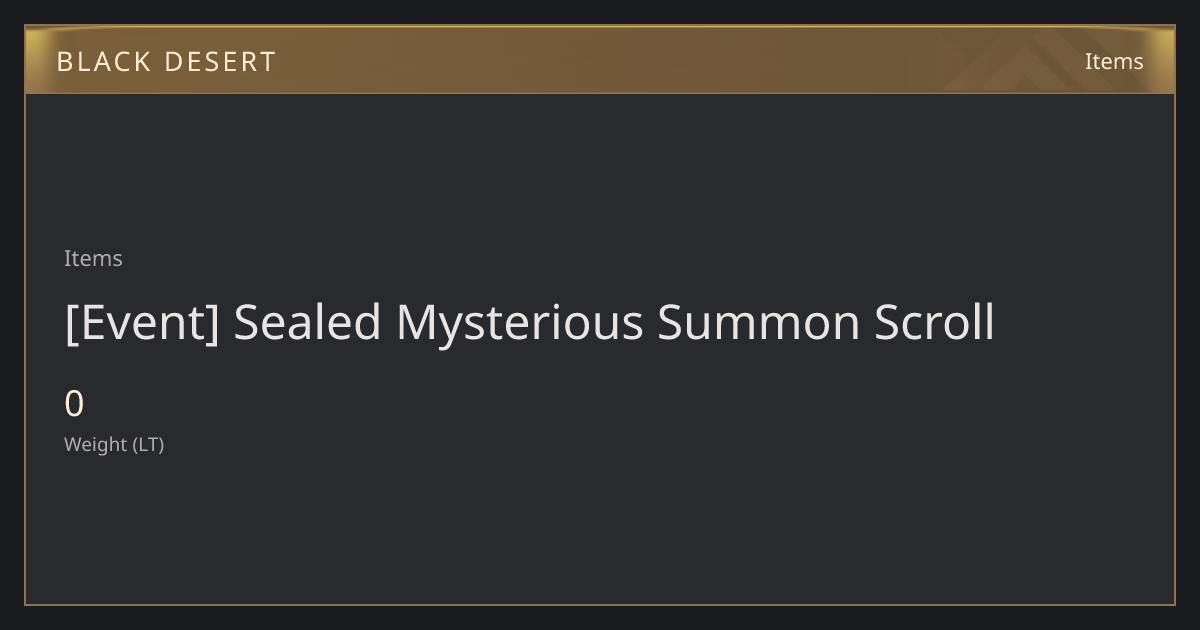This screenshot has width=1200, height=630.
Task: Click the word Summon in the item name
Action: pyautogui.click(x=759, y=323)
